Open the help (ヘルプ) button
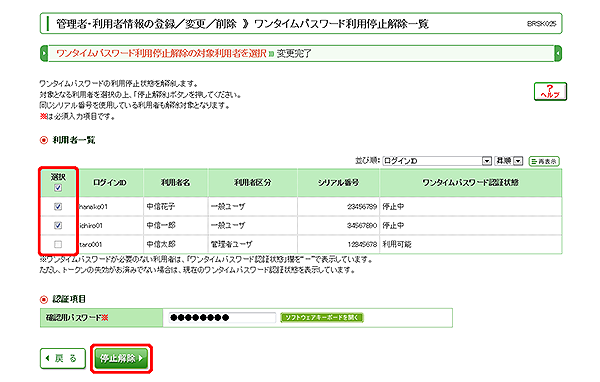Image resolution: width=600 pixels, height=382 pixels. 550,91
